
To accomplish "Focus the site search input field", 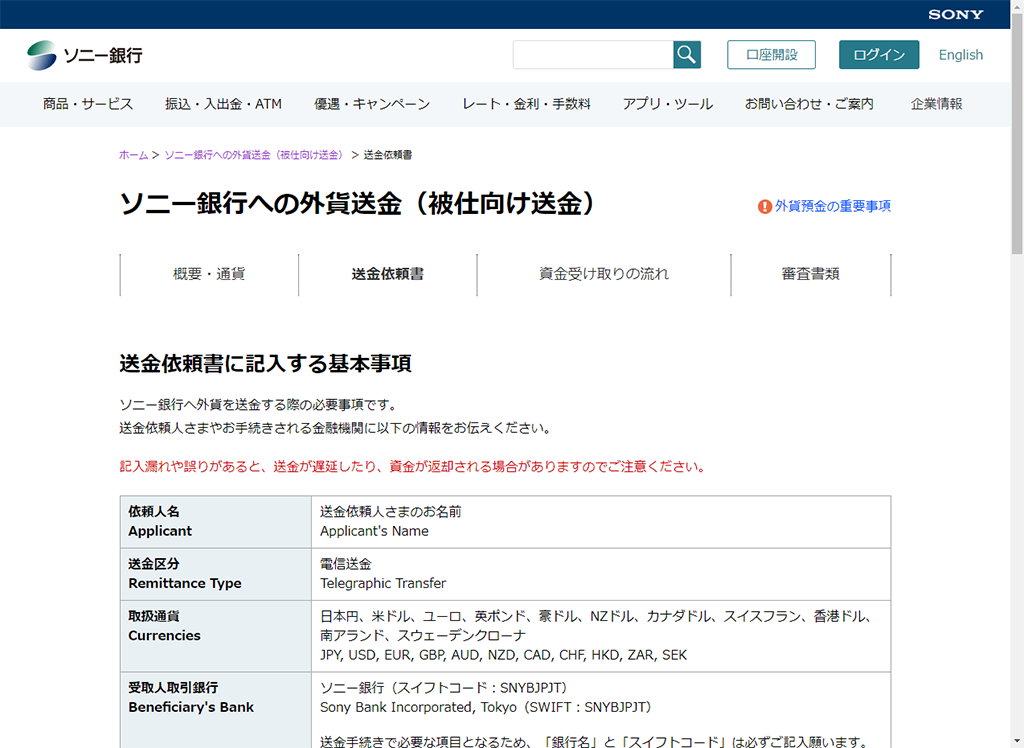I will (593, 55).
